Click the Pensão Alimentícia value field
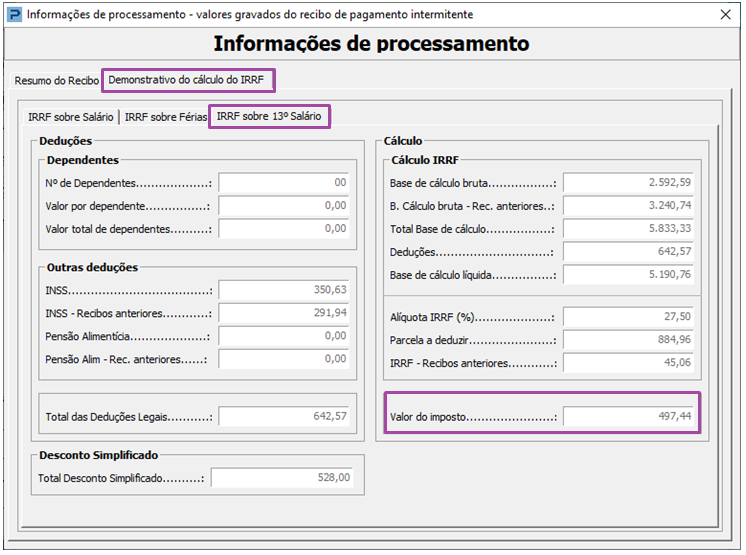Screen dimensions: 746x555 pyautogui.click(x=284, y=336)
